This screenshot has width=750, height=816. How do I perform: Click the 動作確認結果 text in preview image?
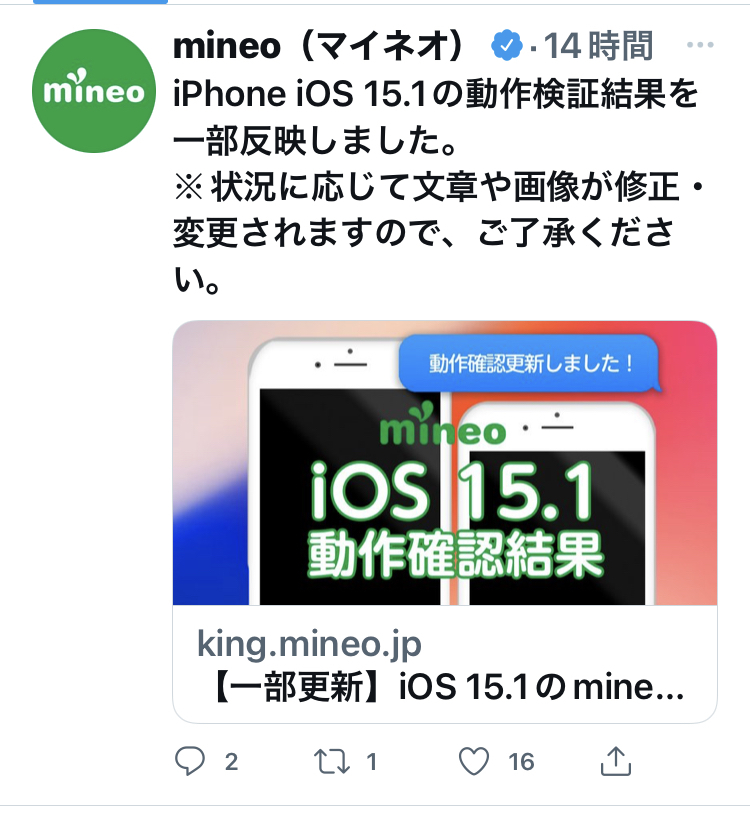pos(455,555)
